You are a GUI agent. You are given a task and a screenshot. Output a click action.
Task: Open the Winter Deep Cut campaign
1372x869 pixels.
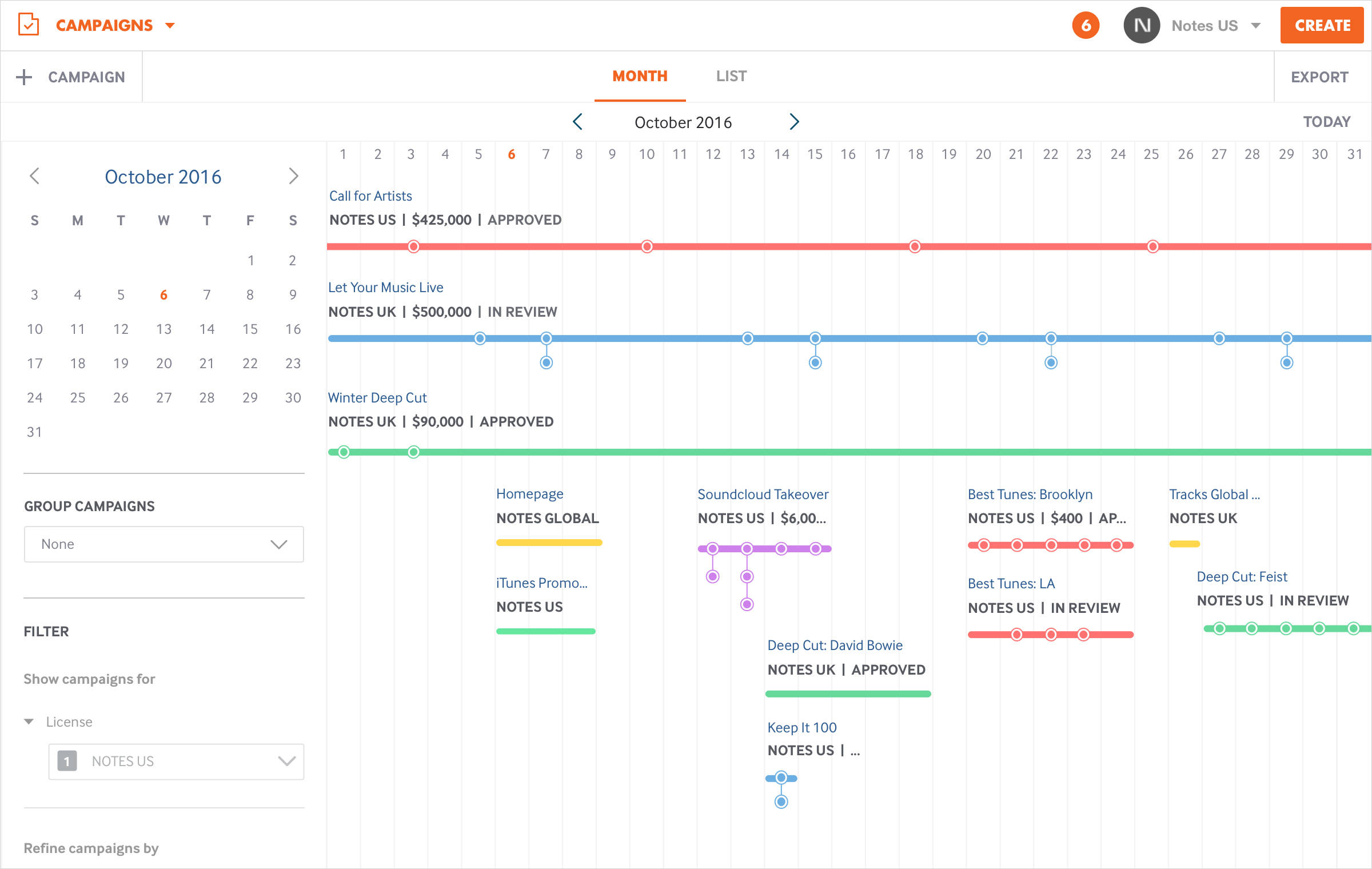click(x=377, y=397)
